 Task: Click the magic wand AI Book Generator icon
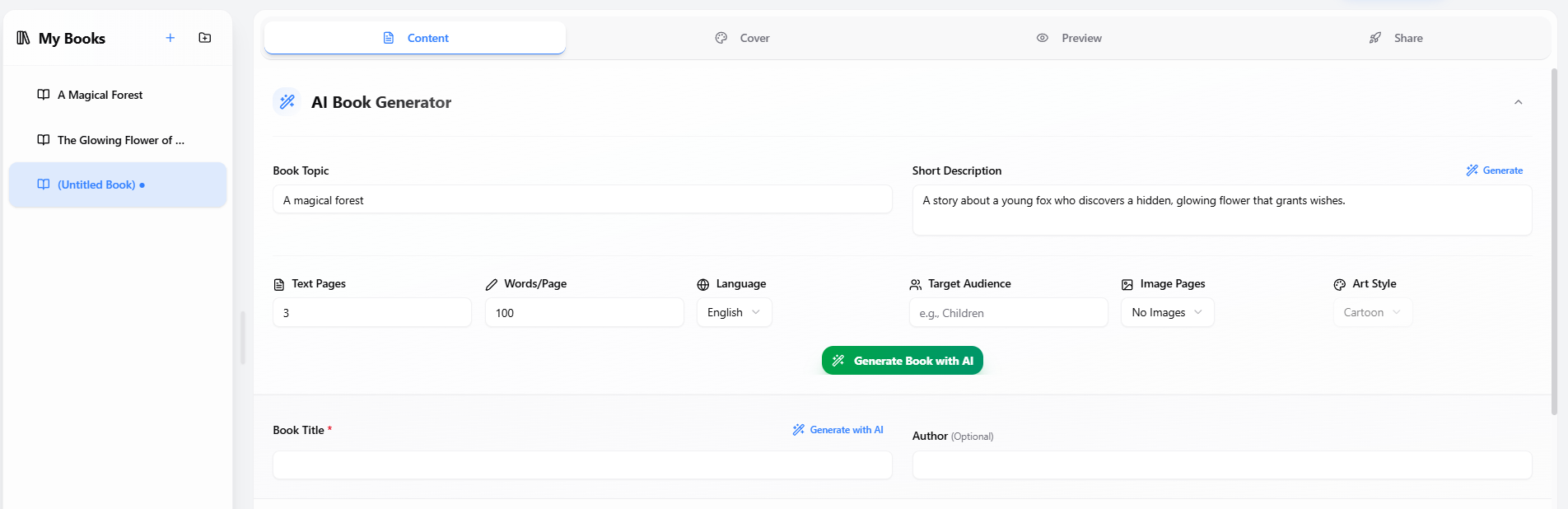point(287,102)
